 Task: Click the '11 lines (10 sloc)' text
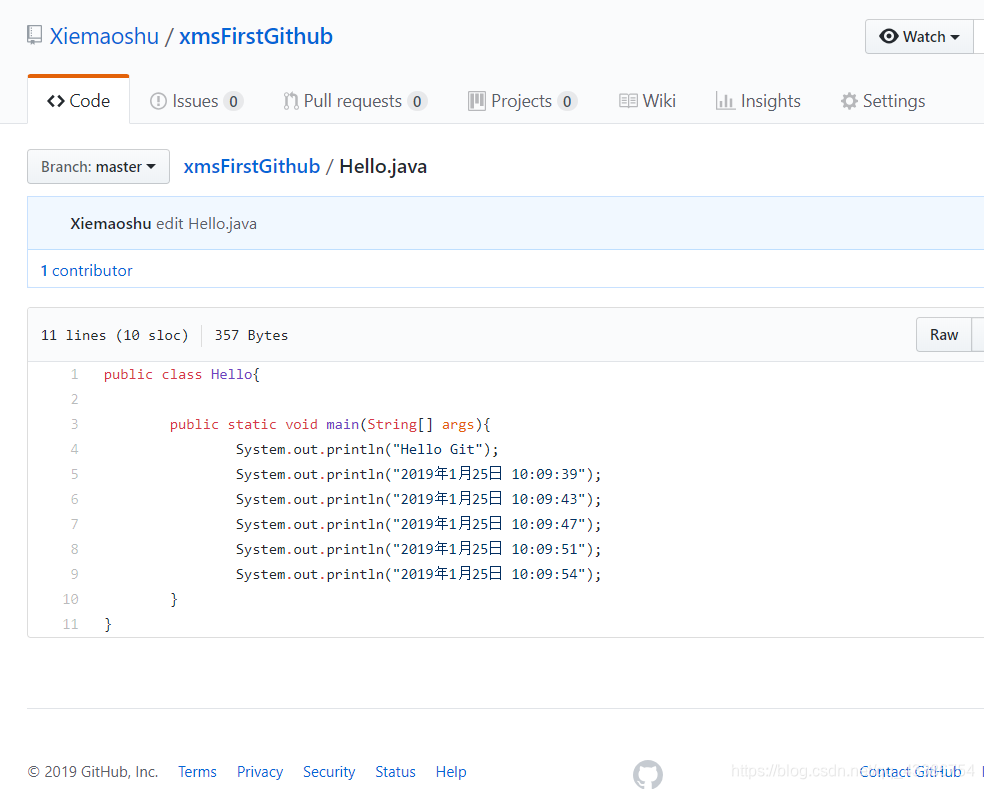click(115, 335)
